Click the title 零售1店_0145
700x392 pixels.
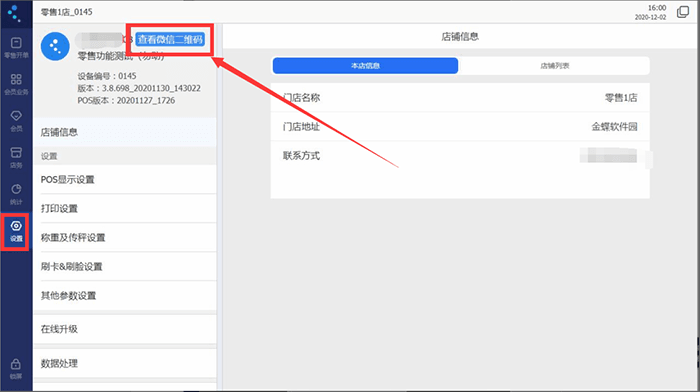(67, 12)
